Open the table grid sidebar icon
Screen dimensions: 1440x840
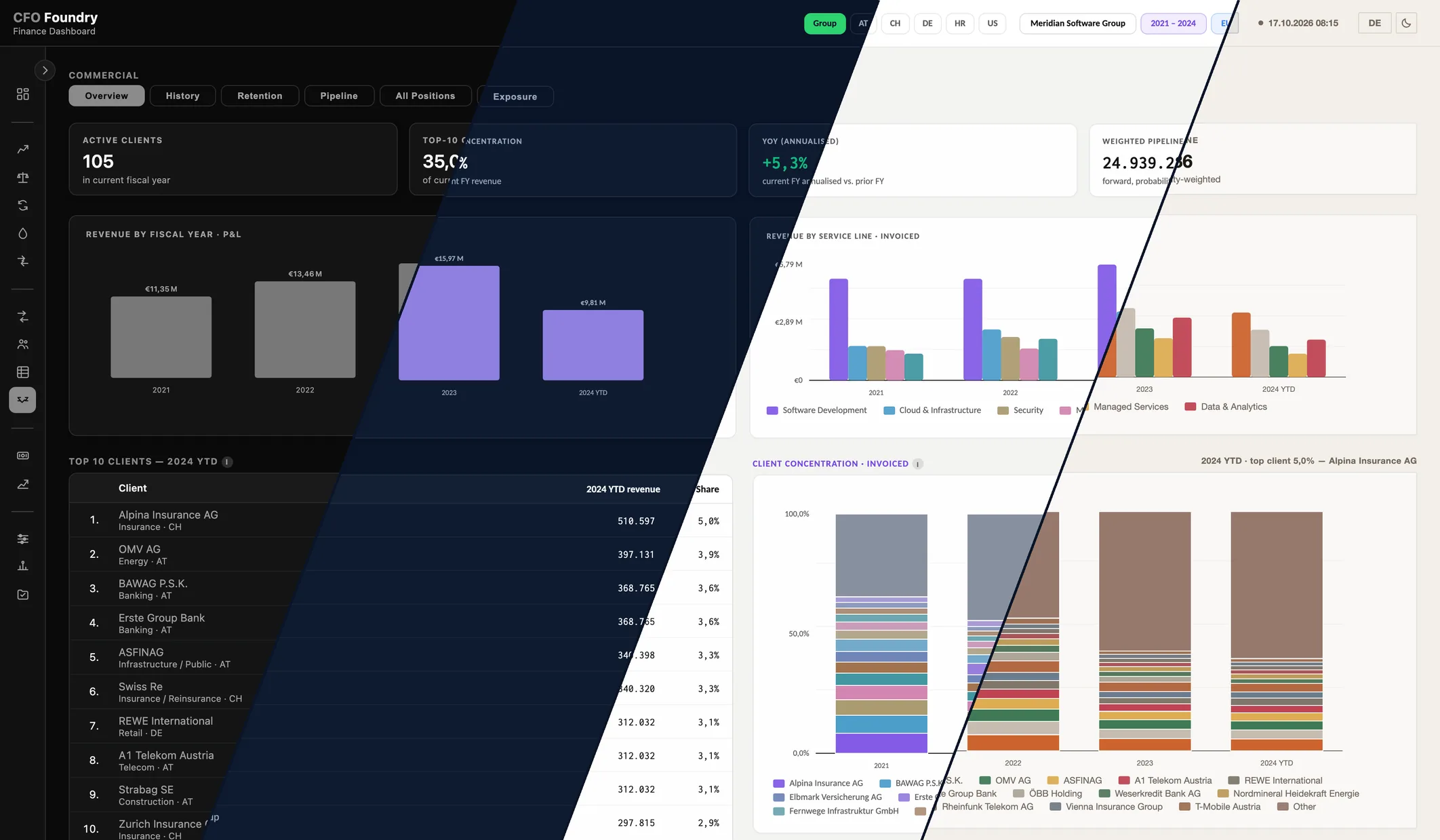(x=22, y=372)
